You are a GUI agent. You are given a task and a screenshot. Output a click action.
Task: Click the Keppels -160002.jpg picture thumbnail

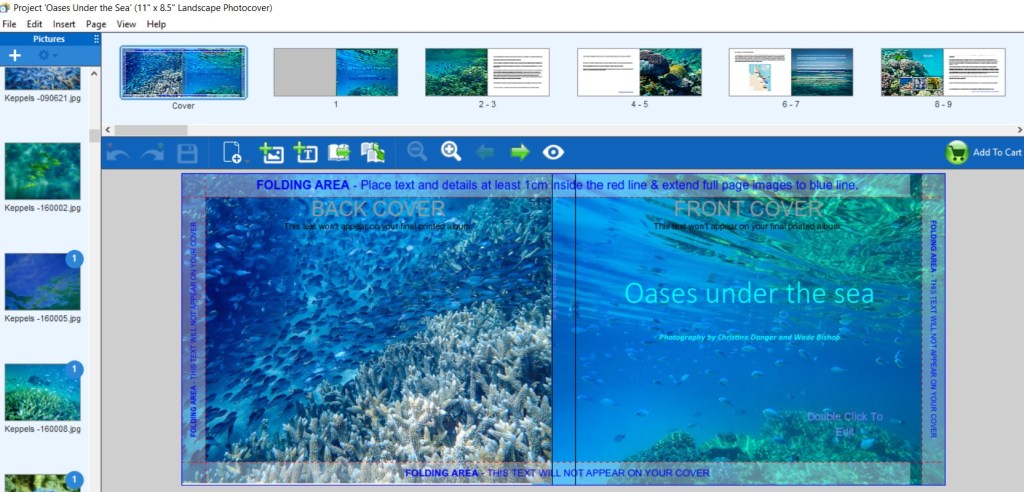[x=42, y=171]
